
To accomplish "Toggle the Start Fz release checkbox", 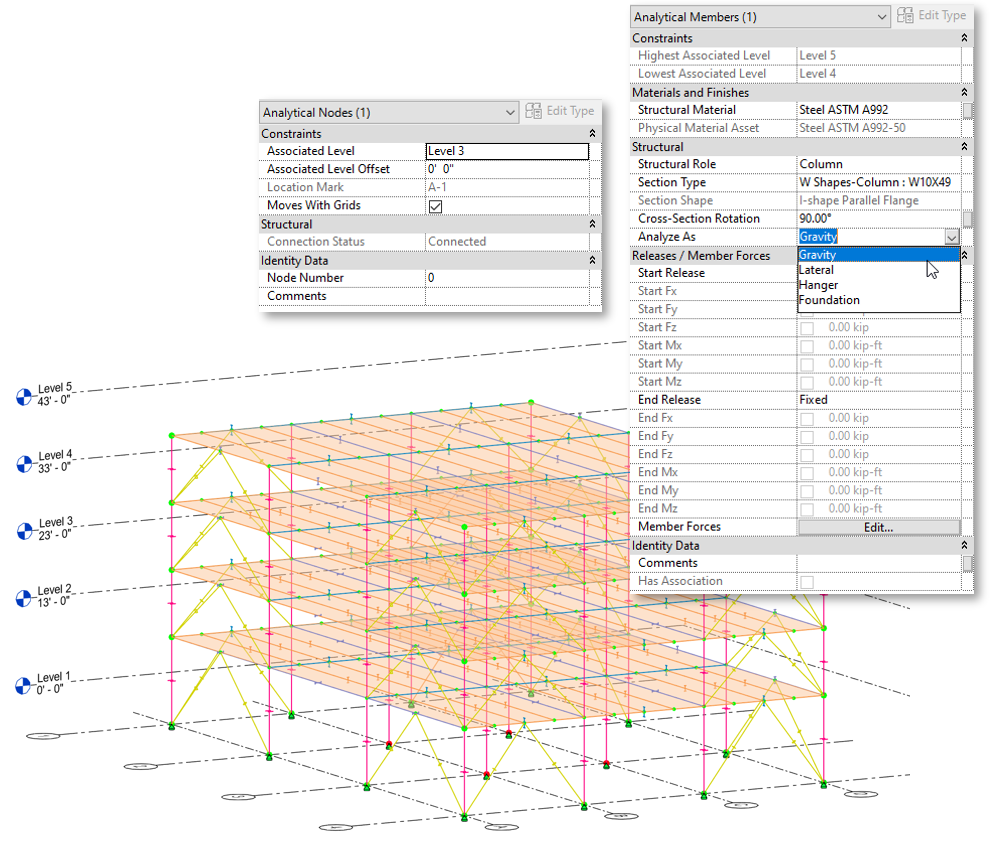I will click(x=807, y=328).
